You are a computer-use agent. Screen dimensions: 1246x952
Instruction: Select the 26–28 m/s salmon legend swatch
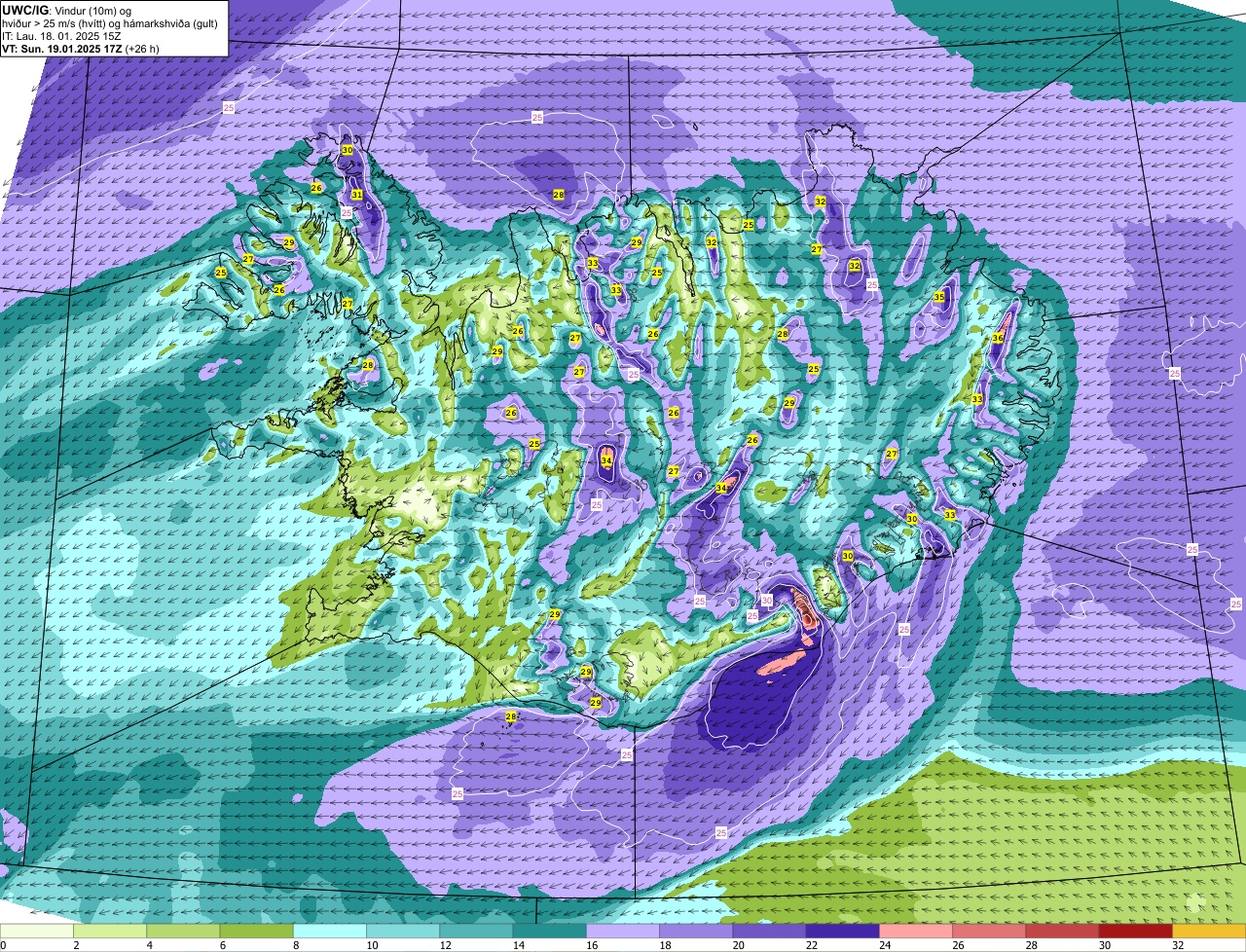989,932
